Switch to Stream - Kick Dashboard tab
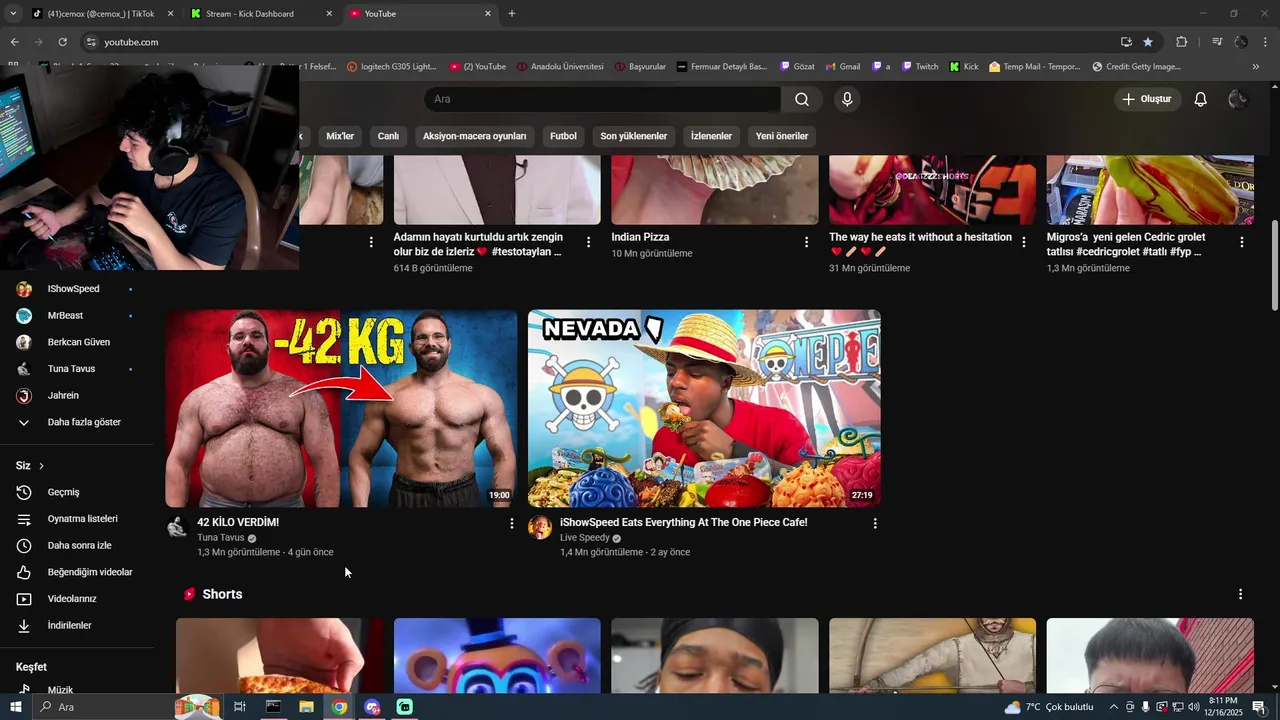This screenshot has height=720, width=1280. coord(262,14)
